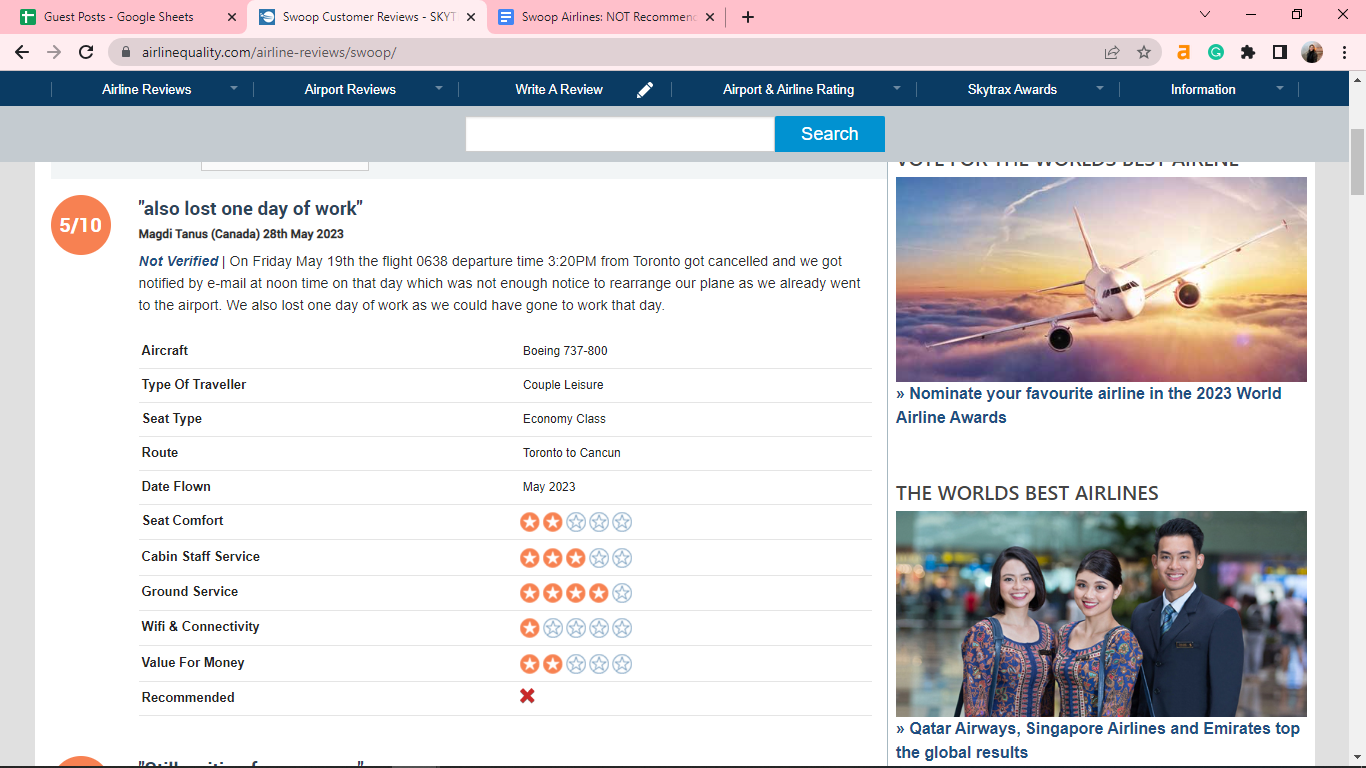1366x768 pixels.
Task: Open the Amazon Assistant extension
Action: tap(1184, 52)
